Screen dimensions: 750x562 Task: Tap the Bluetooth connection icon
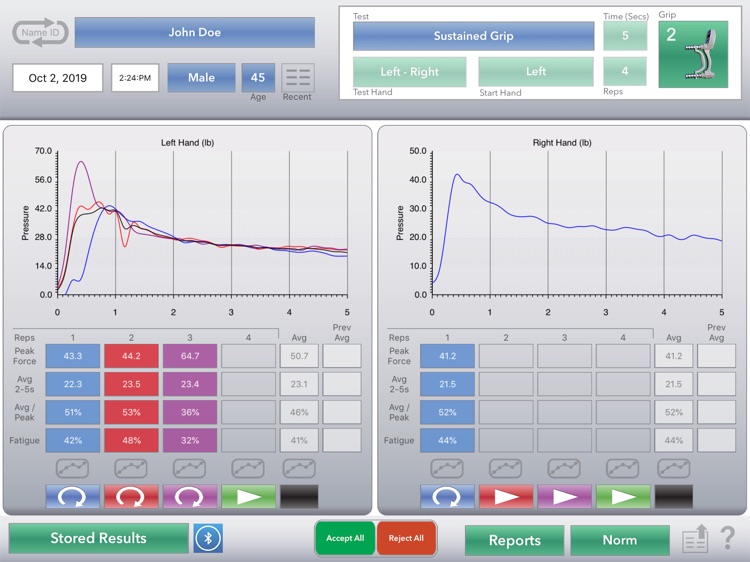[208, 538]
